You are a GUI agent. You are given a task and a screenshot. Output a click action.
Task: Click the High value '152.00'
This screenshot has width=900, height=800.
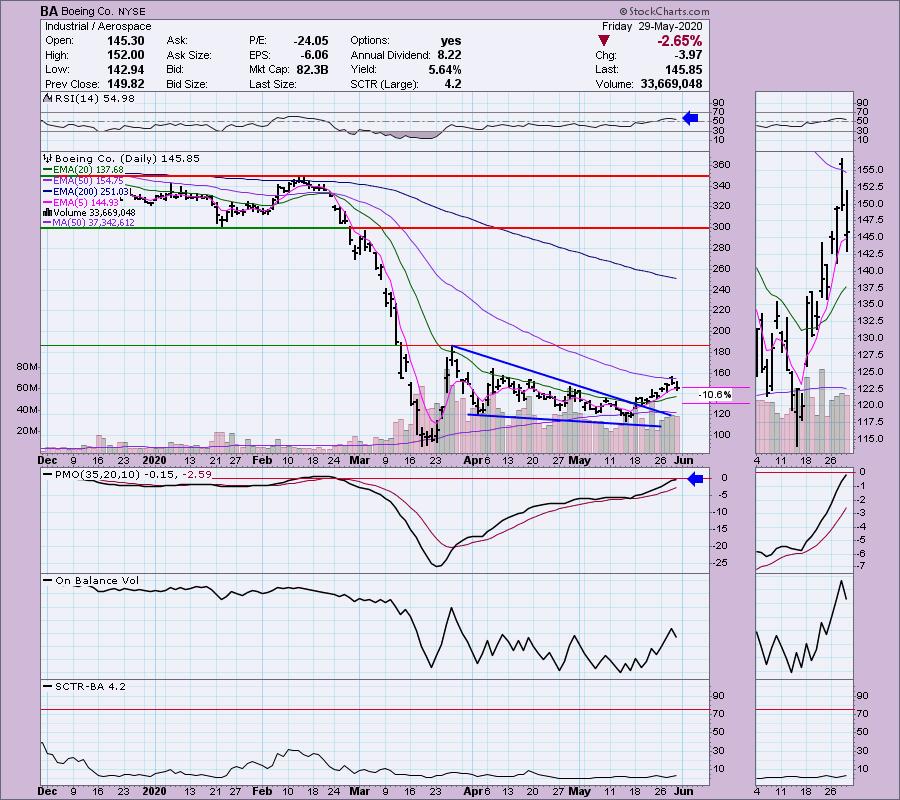(x=126, y=55)
